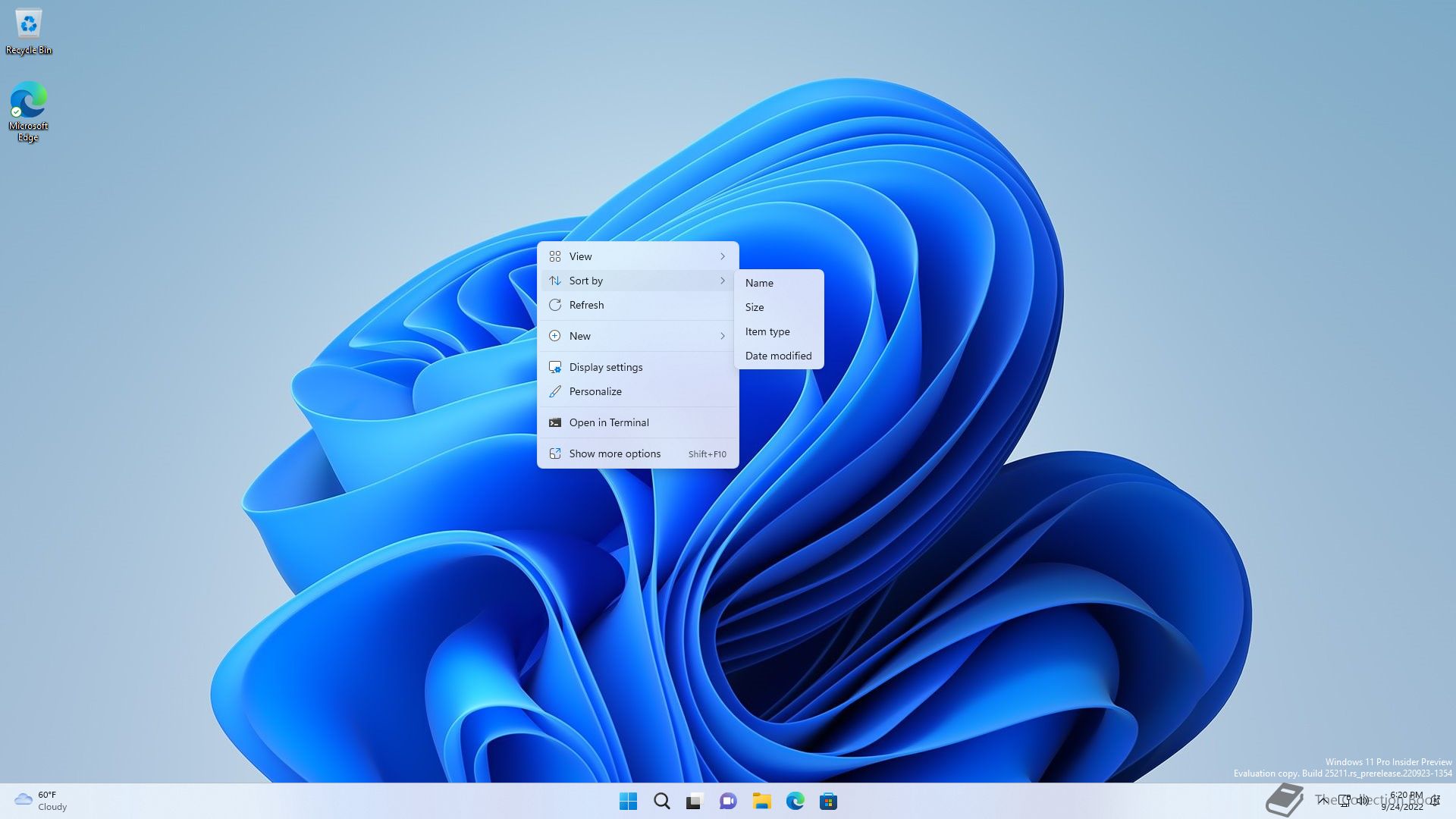The height and width of the screenshot is (819, 1456).
Task: Select Open in Terminal
Action: coord(638,422)
